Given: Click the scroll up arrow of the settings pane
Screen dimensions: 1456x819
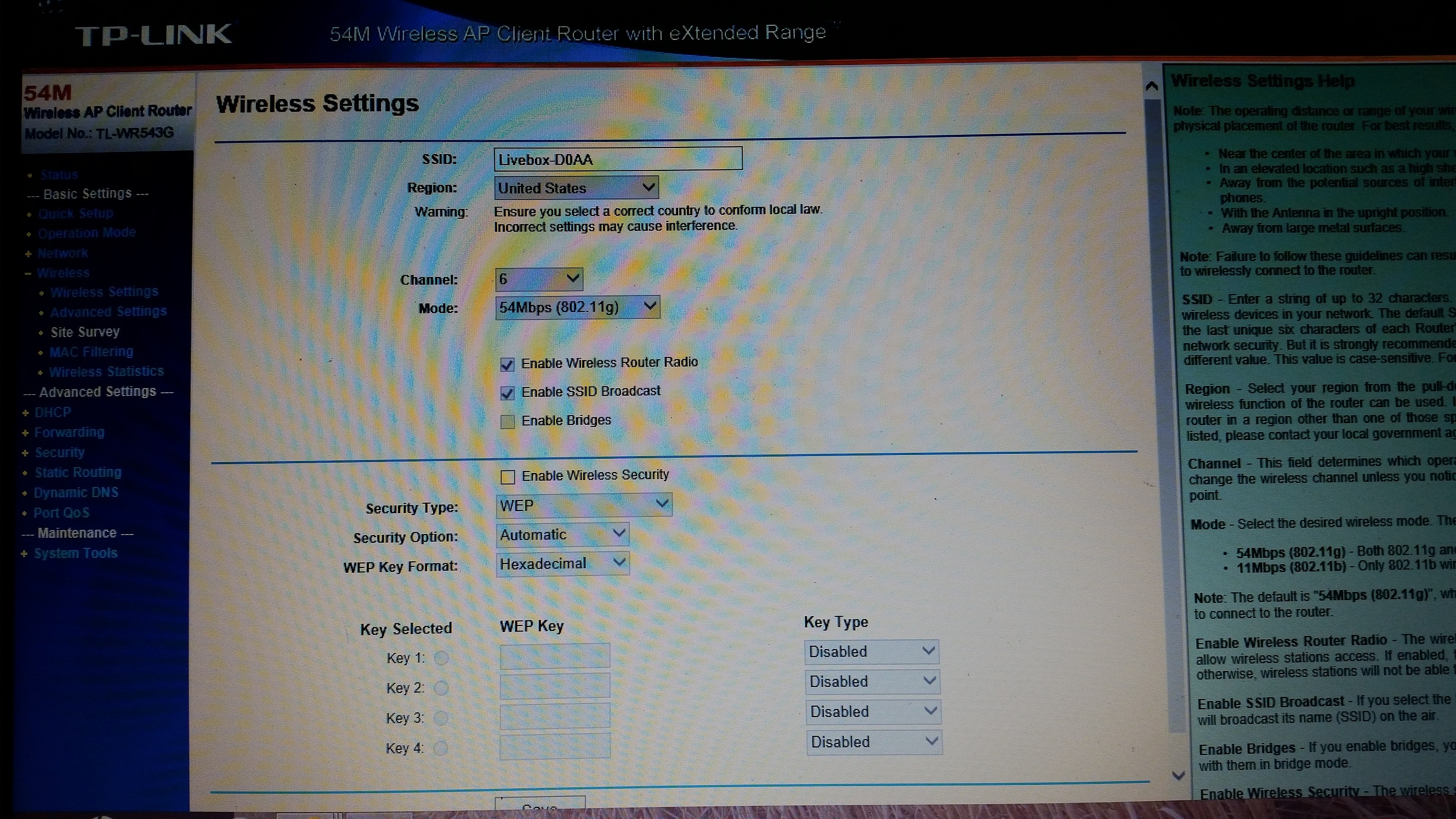Looking at the screenshot, I should (x=1151, y=87).
